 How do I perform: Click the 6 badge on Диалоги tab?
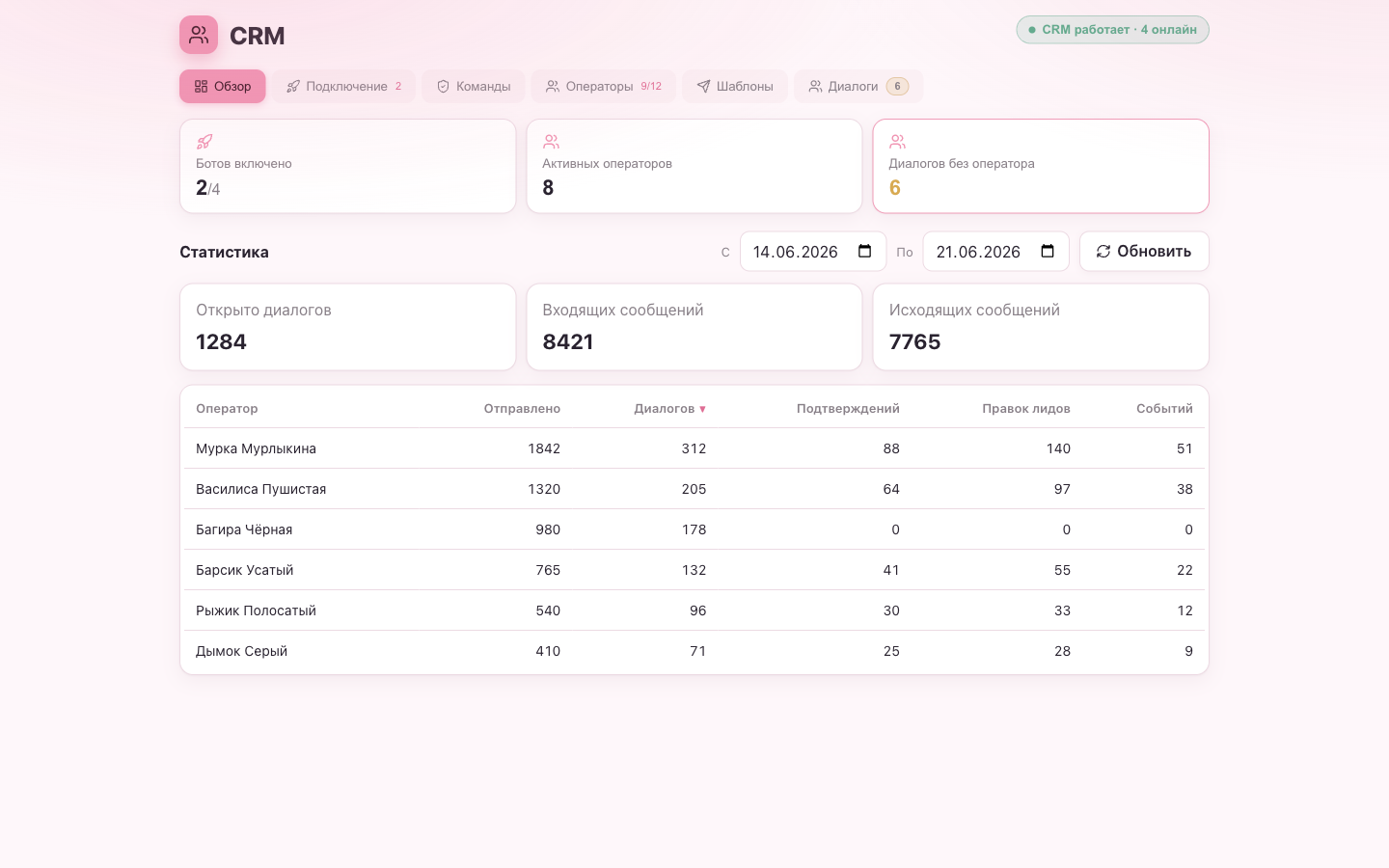click(897, 86)
